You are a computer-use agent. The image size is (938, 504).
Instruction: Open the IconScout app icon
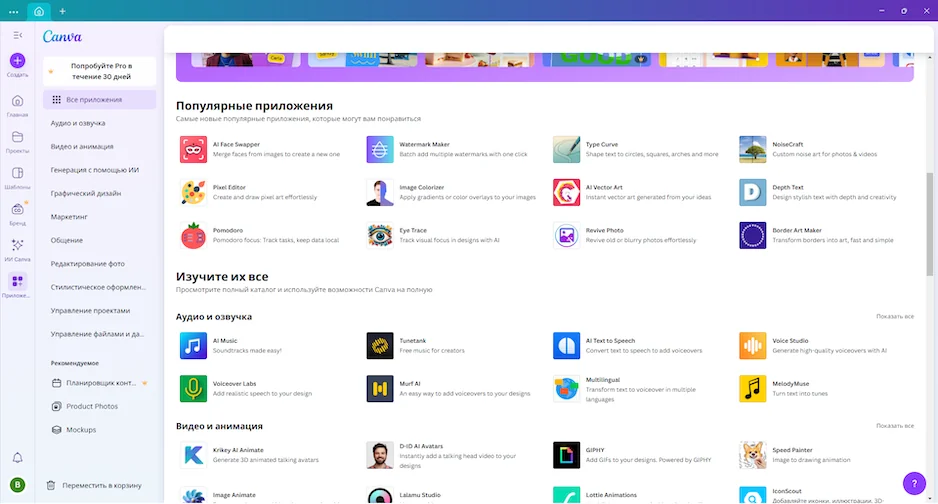tap(753, 495)
